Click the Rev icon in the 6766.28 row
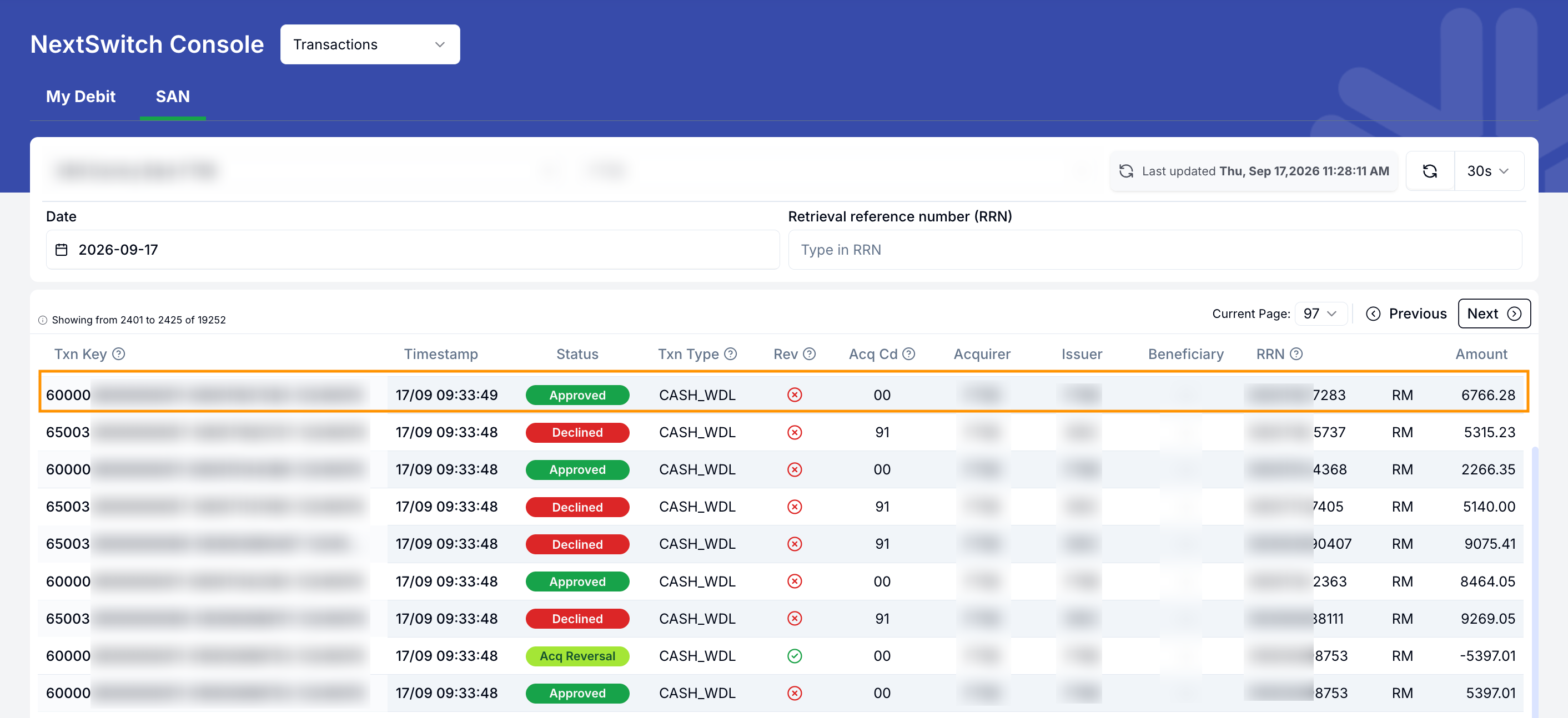This screenshot has width=1568, height=718. 795,395
